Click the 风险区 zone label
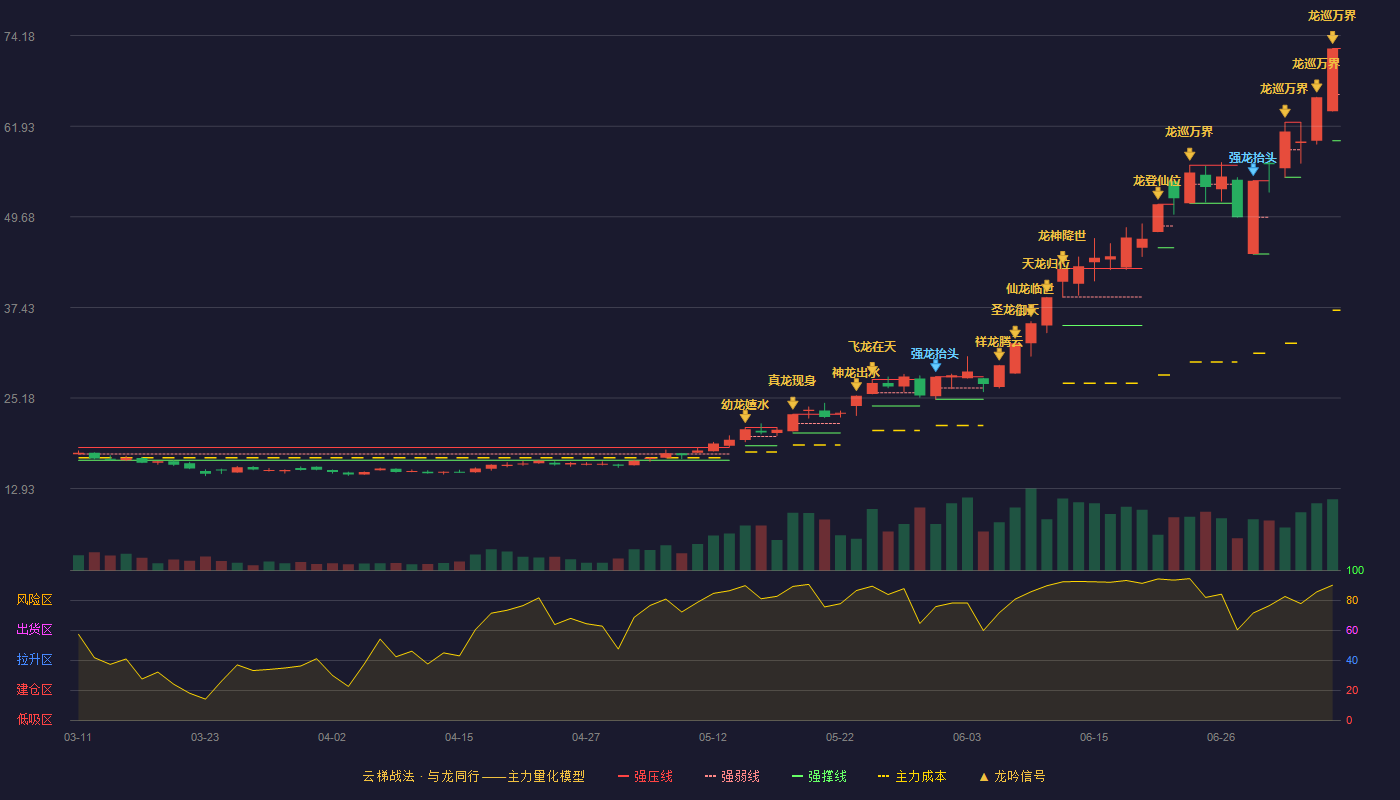Image resolution: width=1400 pixels, height=800 pixels. (34, 600)
